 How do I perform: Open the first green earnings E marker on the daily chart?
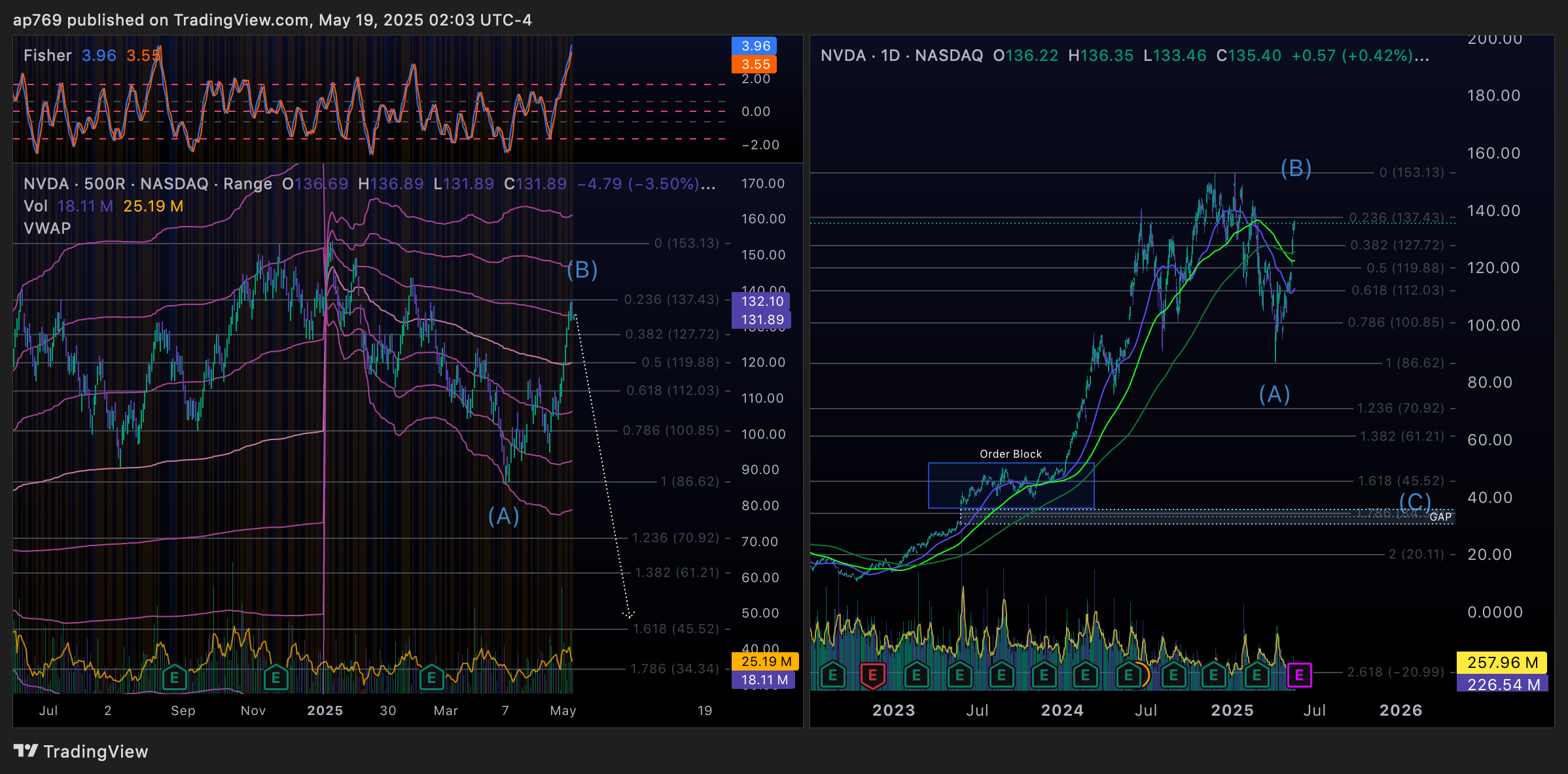(x=833, y=675)
